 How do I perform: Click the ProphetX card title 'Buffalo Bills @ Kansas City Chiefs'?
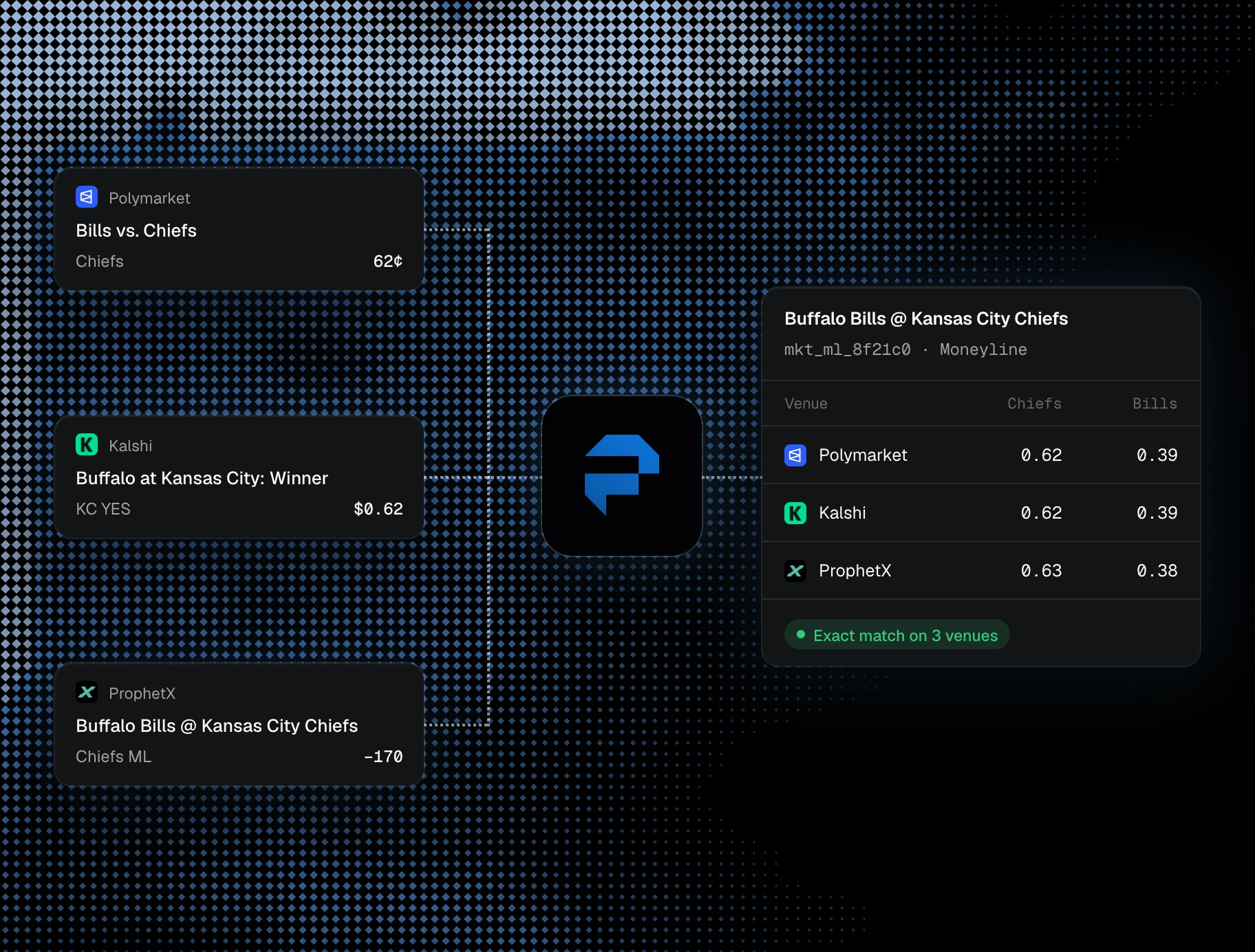(217, 726)
